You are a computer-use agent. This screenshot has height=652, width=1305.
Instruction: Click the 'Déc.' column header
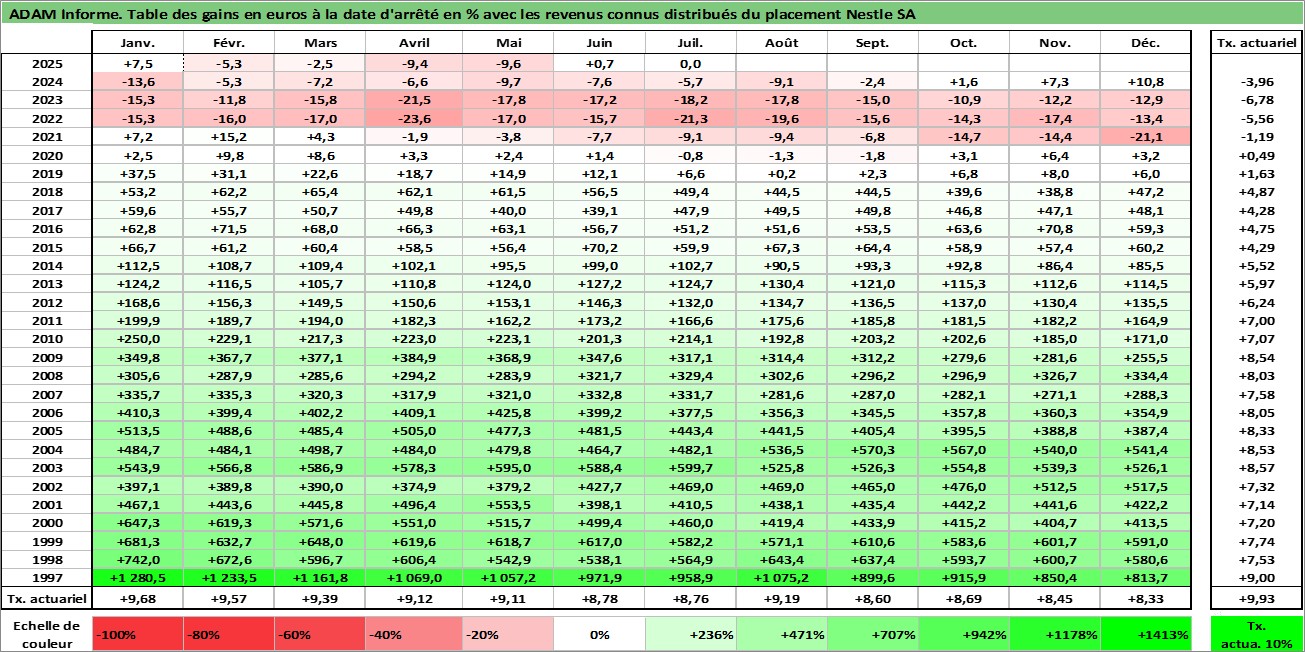pyautogui.click(x=1145, y=43)
